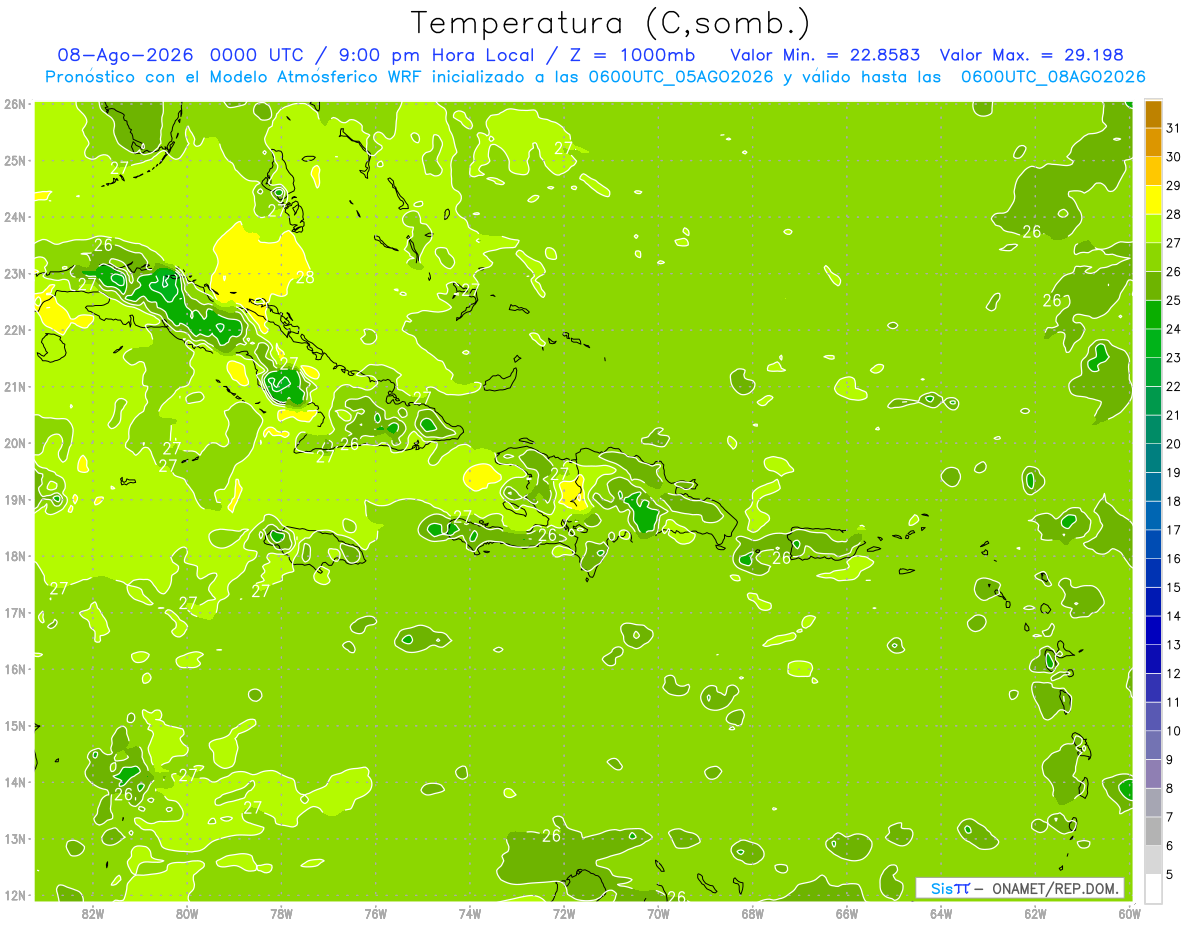Click the SisTT - ONAMET/REP.DOM. credit box
This screenshot has height=927, width=1200.
pyautogui.click(x=1019, y=888)
